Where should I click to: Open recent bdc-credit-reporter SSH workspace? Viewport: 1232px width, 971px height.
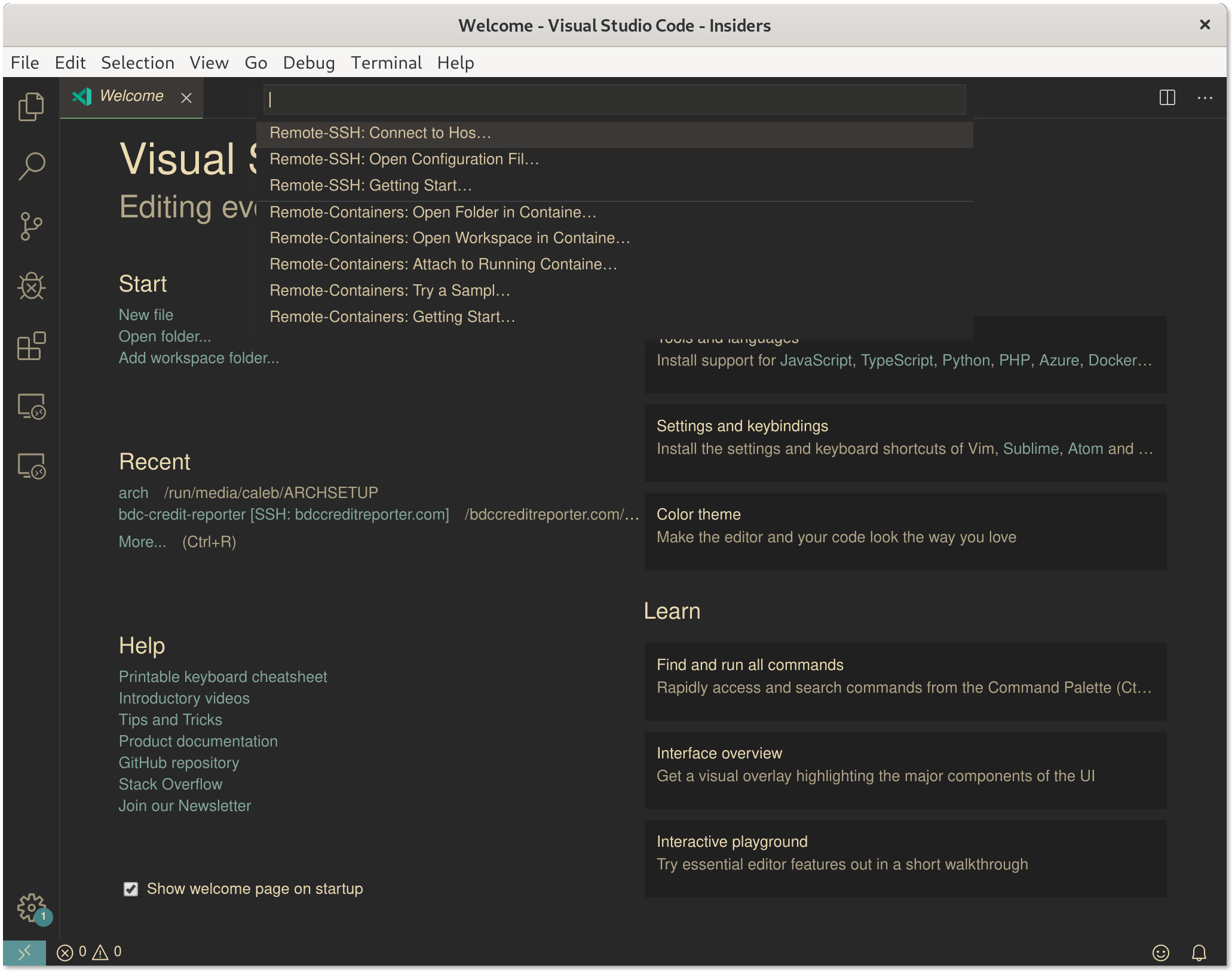click(x=284, y=514)
